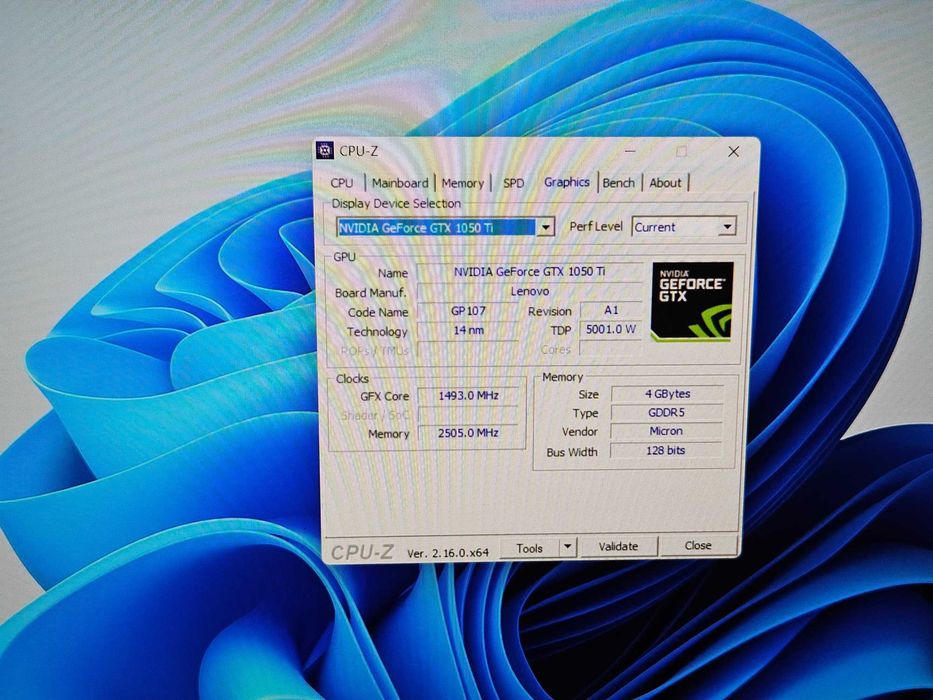Image resolution: width=933 pixels, height=700 pixels.
Task: Click the Close button at the bottom
Action: pos(698,545)
